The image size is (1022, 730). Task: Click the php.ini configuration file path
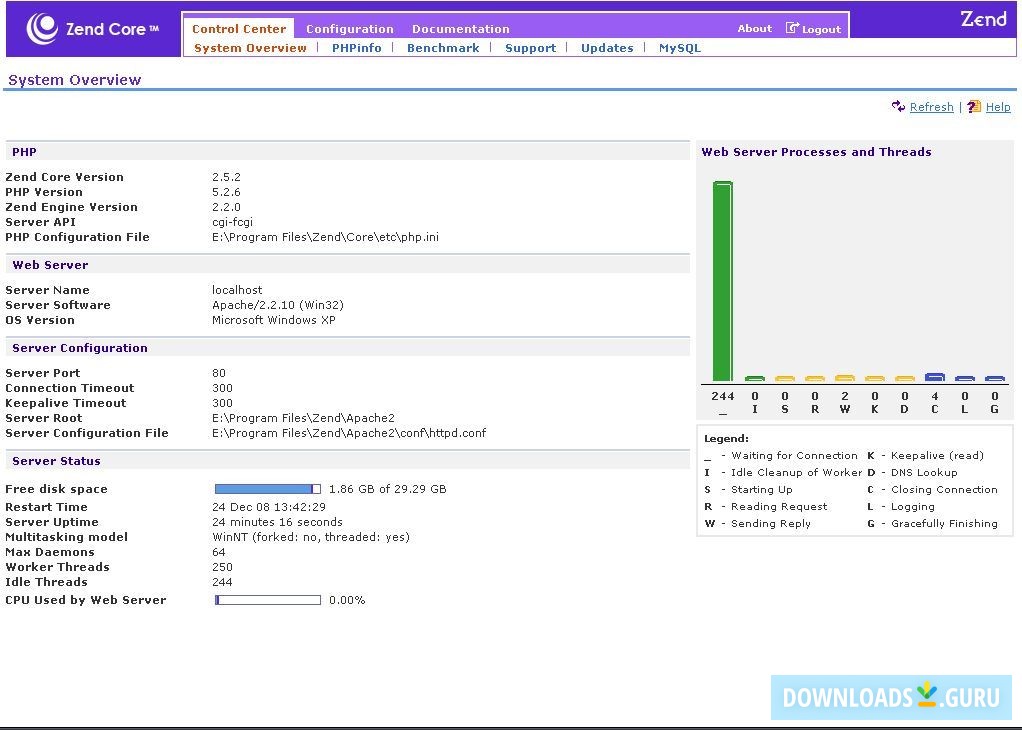tap(325, 237)
